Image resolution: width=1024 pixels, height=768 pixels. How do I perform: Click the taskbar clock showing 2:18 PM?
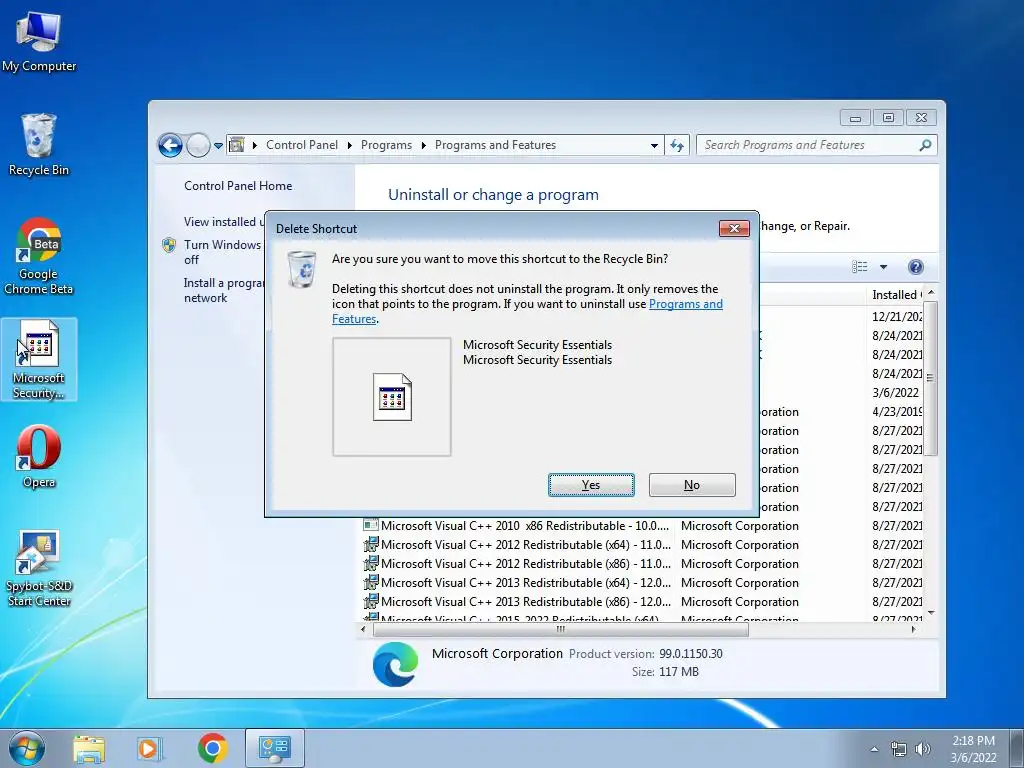tap(973, 749)
